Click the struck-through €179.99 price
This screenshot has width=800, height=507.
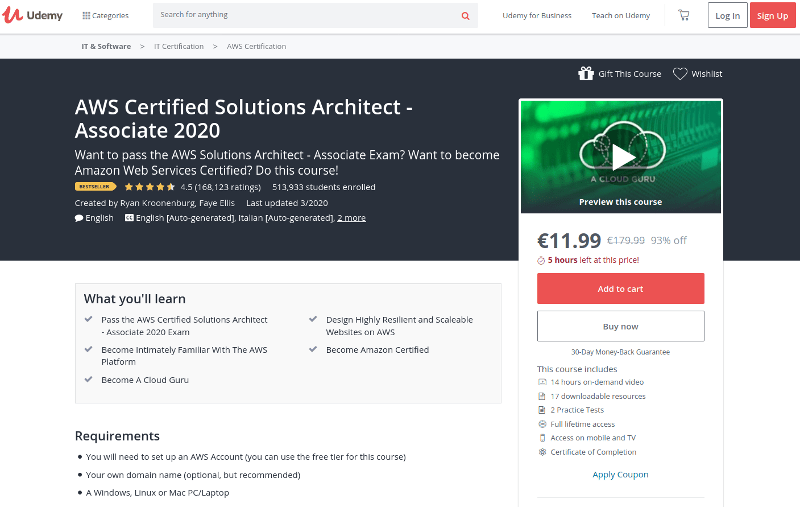(626, 240)
